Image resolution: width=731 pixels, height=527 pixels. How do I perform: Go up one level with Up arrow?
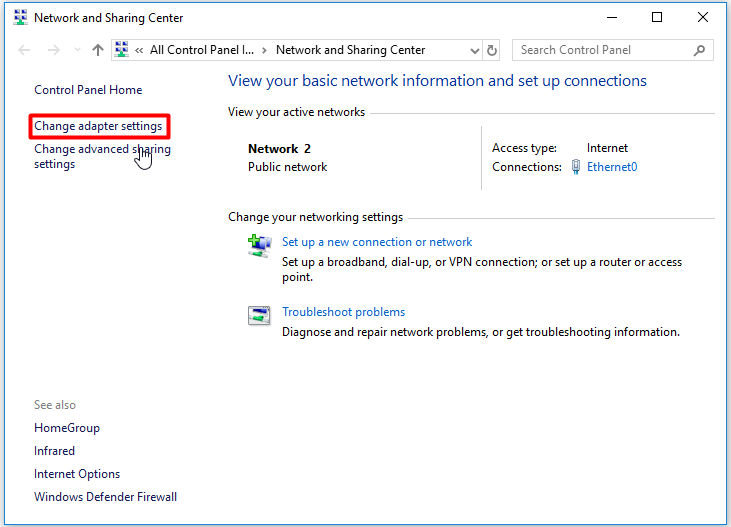click(x=97, y=50)
